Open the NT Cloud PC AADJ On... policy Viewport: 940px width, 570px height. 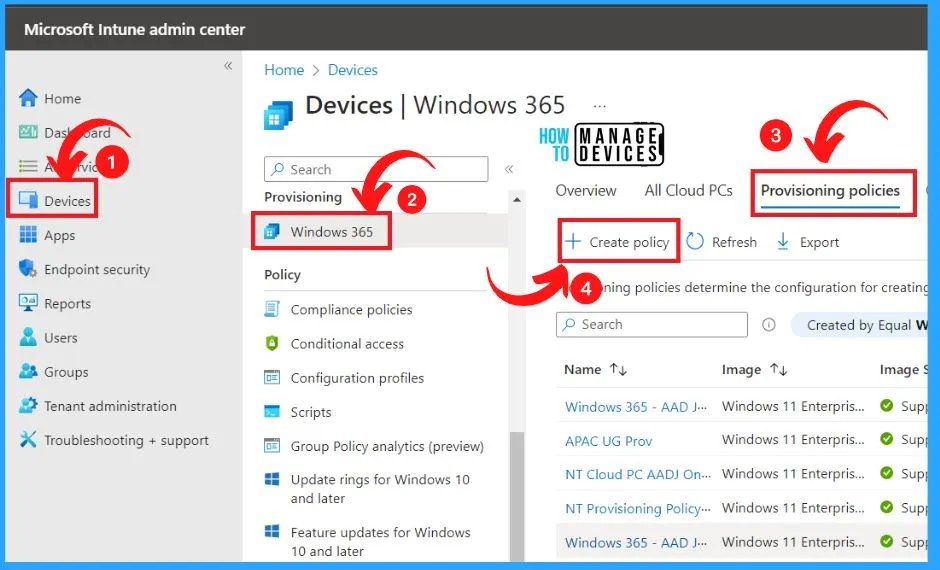(638, 474)
